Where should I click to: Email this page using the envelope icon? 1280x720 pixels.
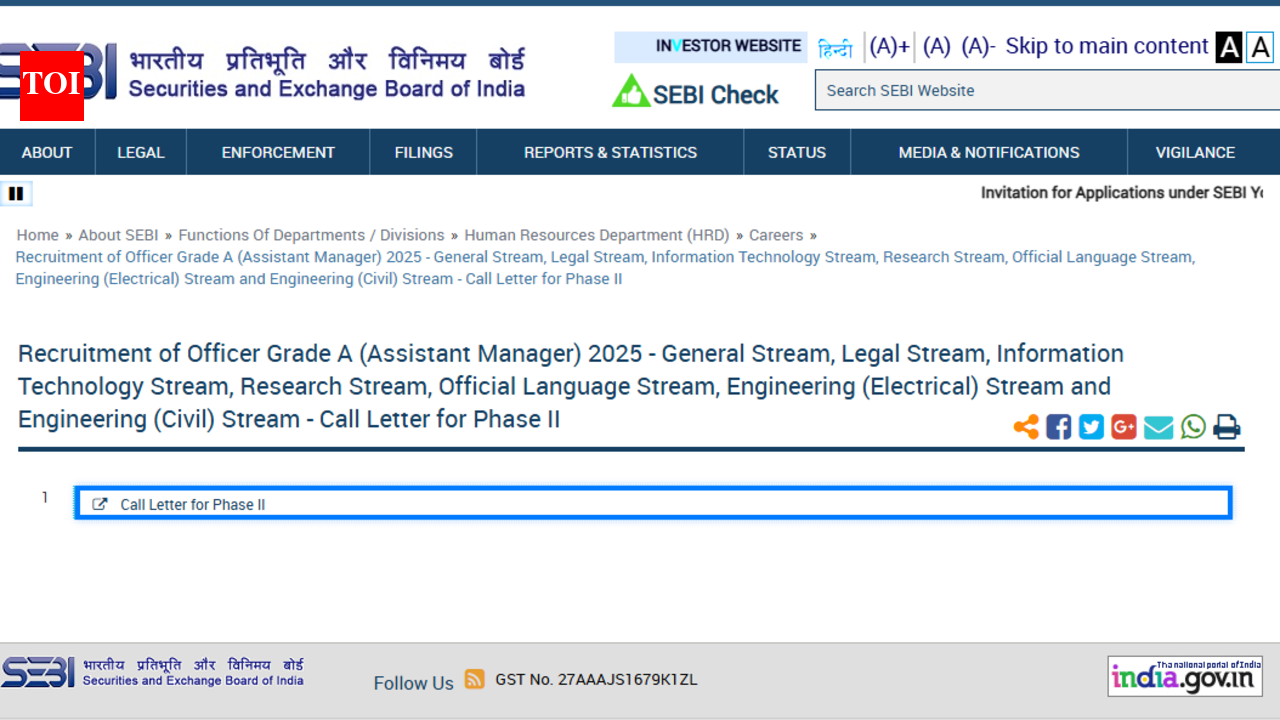coord(1158,426)
